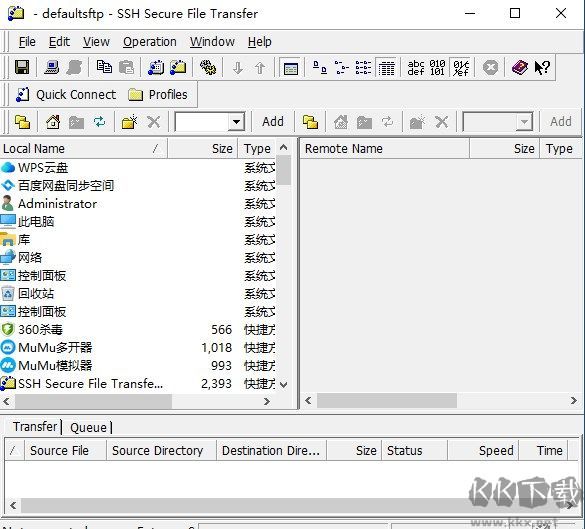This screenshot has width=585, height=529.
Task: Toggle the transfer view window icon
Action: click(291, 68)
